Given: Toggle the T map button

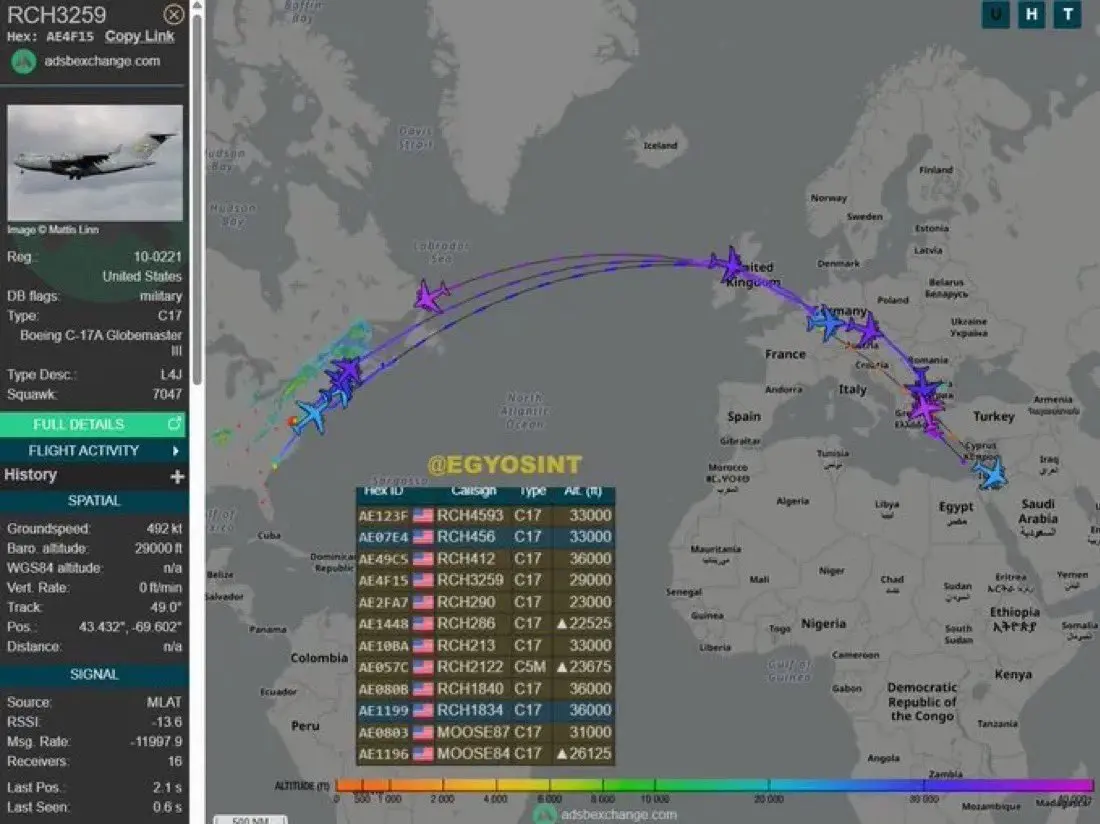Looking at the screenshot, I should point(1068,14).
